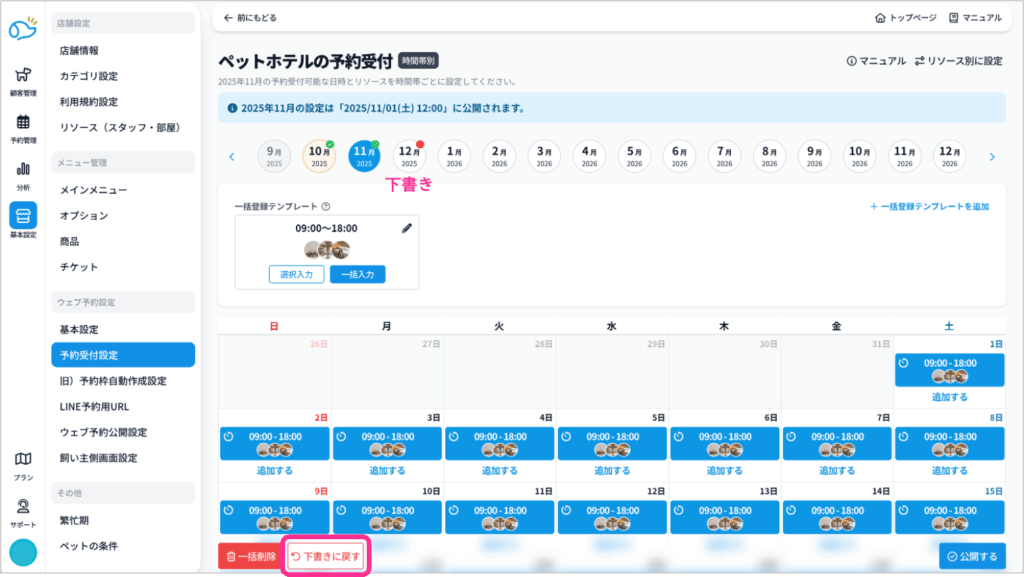Open the プラン map icon
The image size is (1024, 577).
[x=23, y=463]
